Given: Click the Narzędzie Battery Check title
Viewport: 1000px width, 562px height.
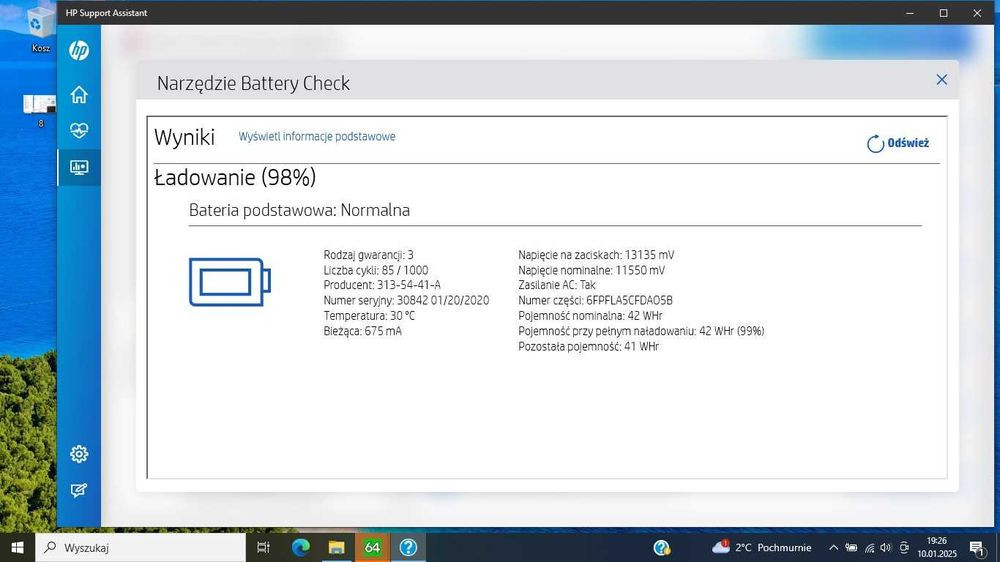Looking at the screenshot, I should (253, 84).
